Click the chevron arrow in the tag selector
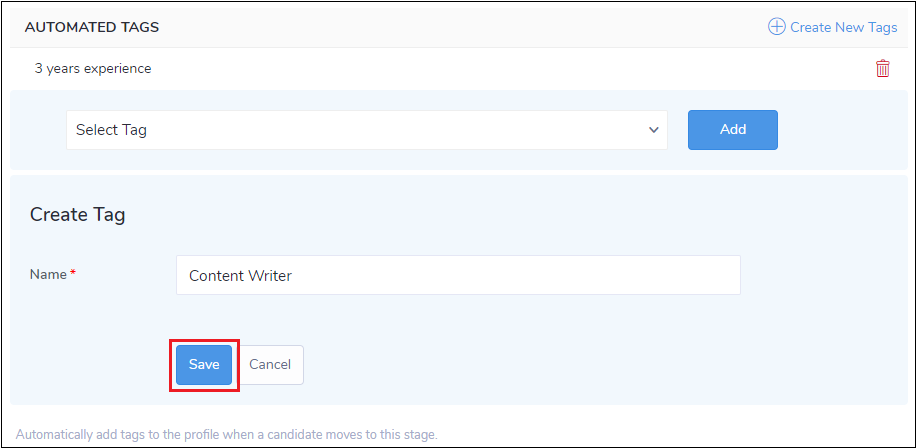 [654, 130]
